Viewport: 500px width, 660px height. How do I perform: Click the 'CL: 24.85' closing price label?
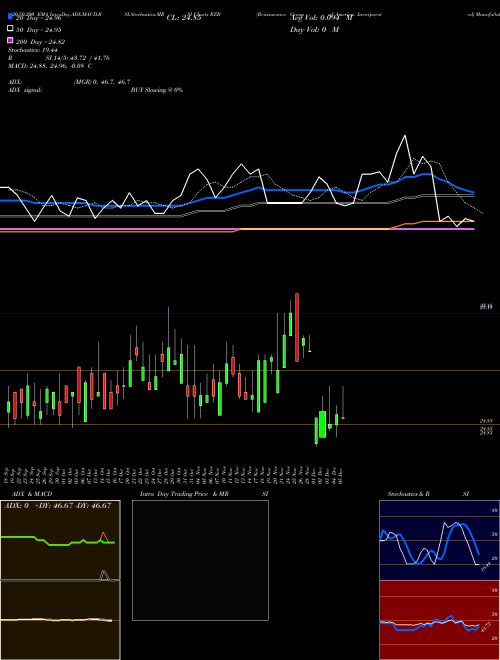pyautogui.click(x=184, y=18)
